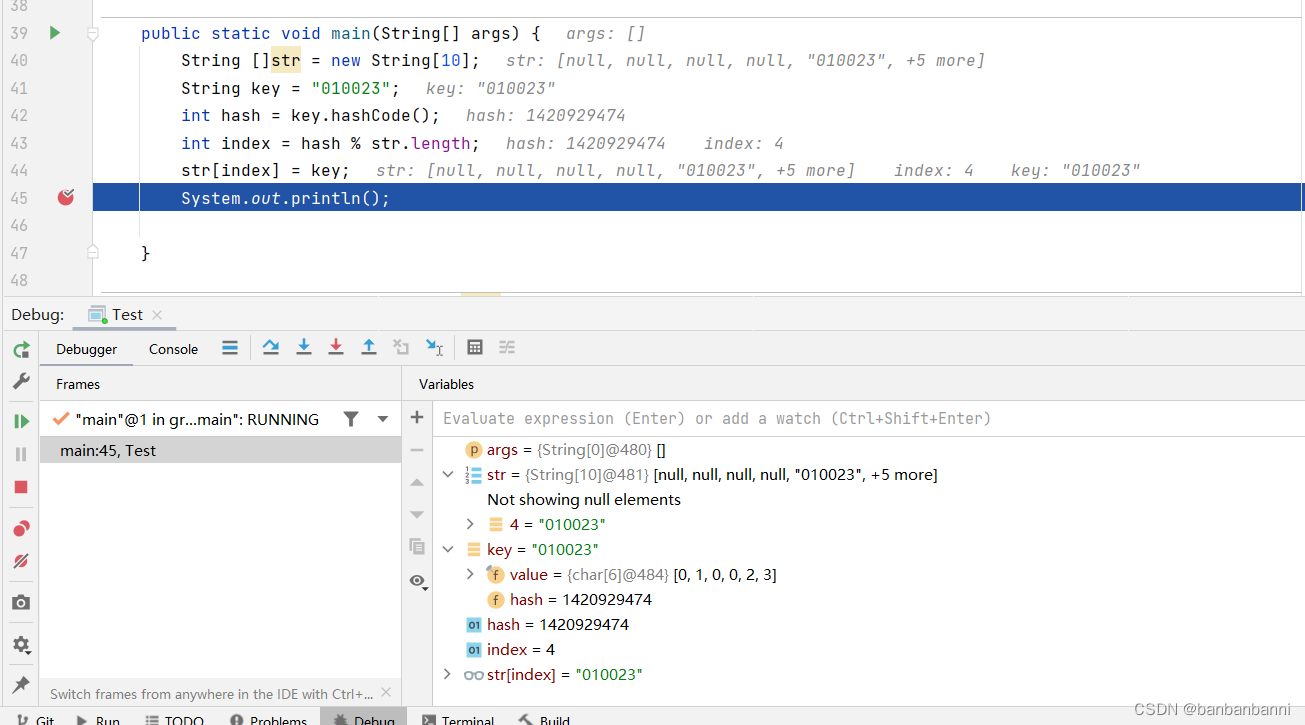1305x725 pixels.
Task: Open the Run tool window
Action: coord(98,720)
